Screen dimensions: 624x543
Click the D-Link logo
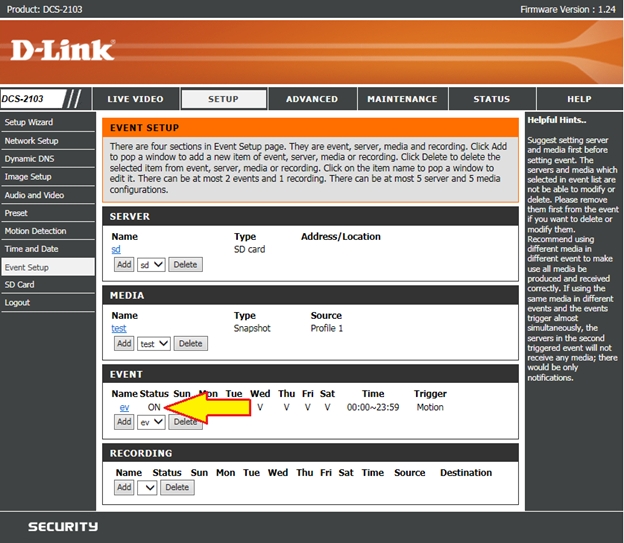pyautogui.click(x=64, y=50)
